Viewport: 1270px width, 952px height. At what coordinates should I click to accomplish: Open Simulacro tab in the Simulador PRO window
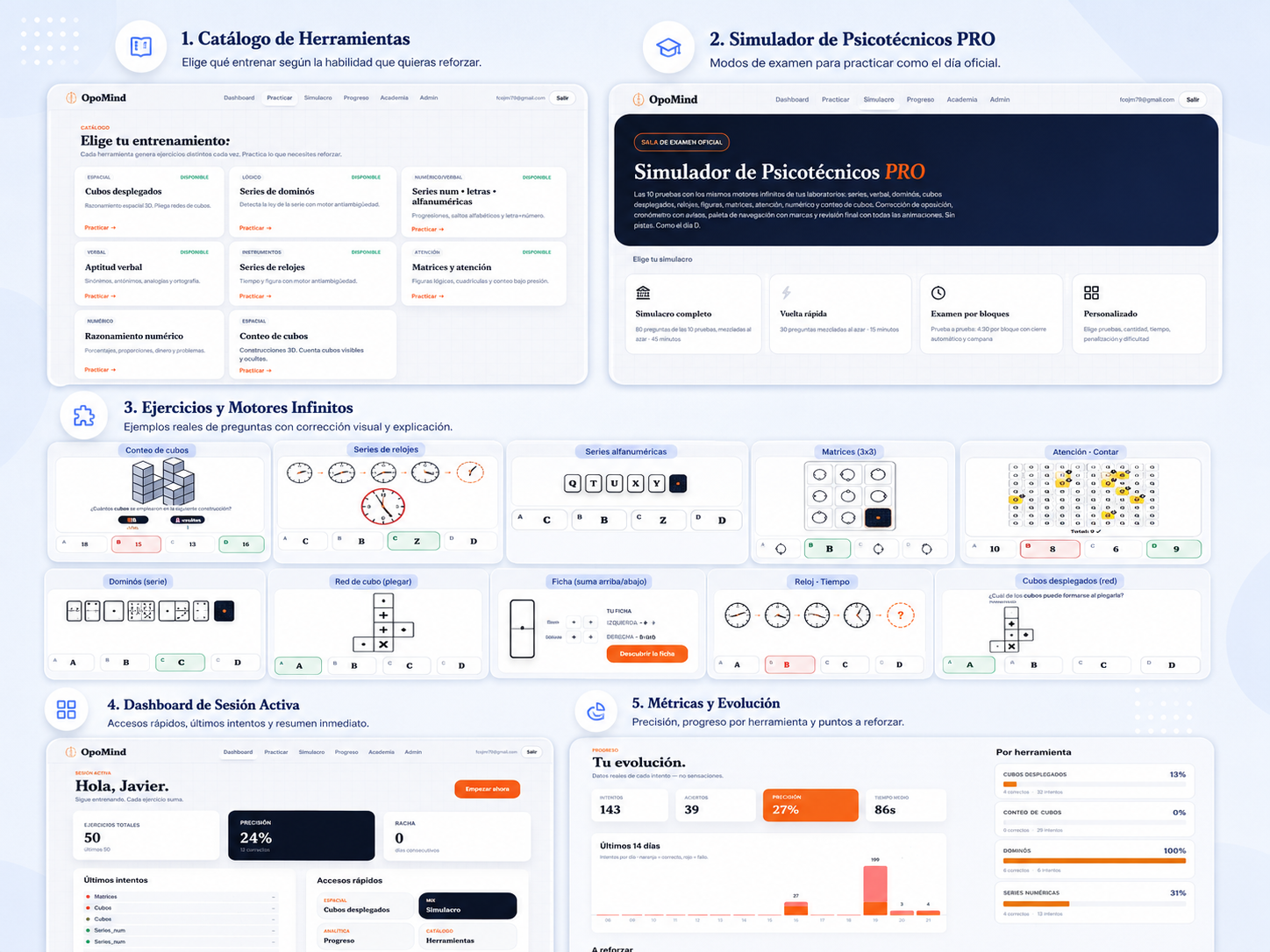point(879,100)
